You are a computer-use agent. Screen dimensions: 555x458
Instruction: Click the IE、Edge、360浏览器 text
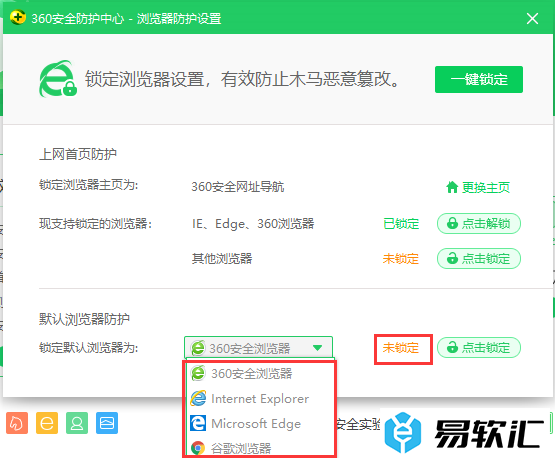253,224
